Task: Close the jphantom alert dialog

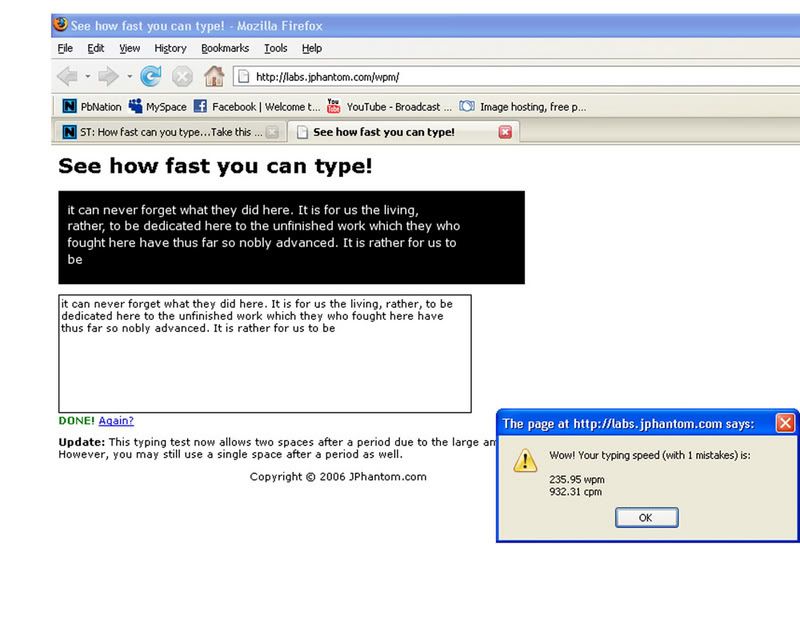Action: (785, 423)
